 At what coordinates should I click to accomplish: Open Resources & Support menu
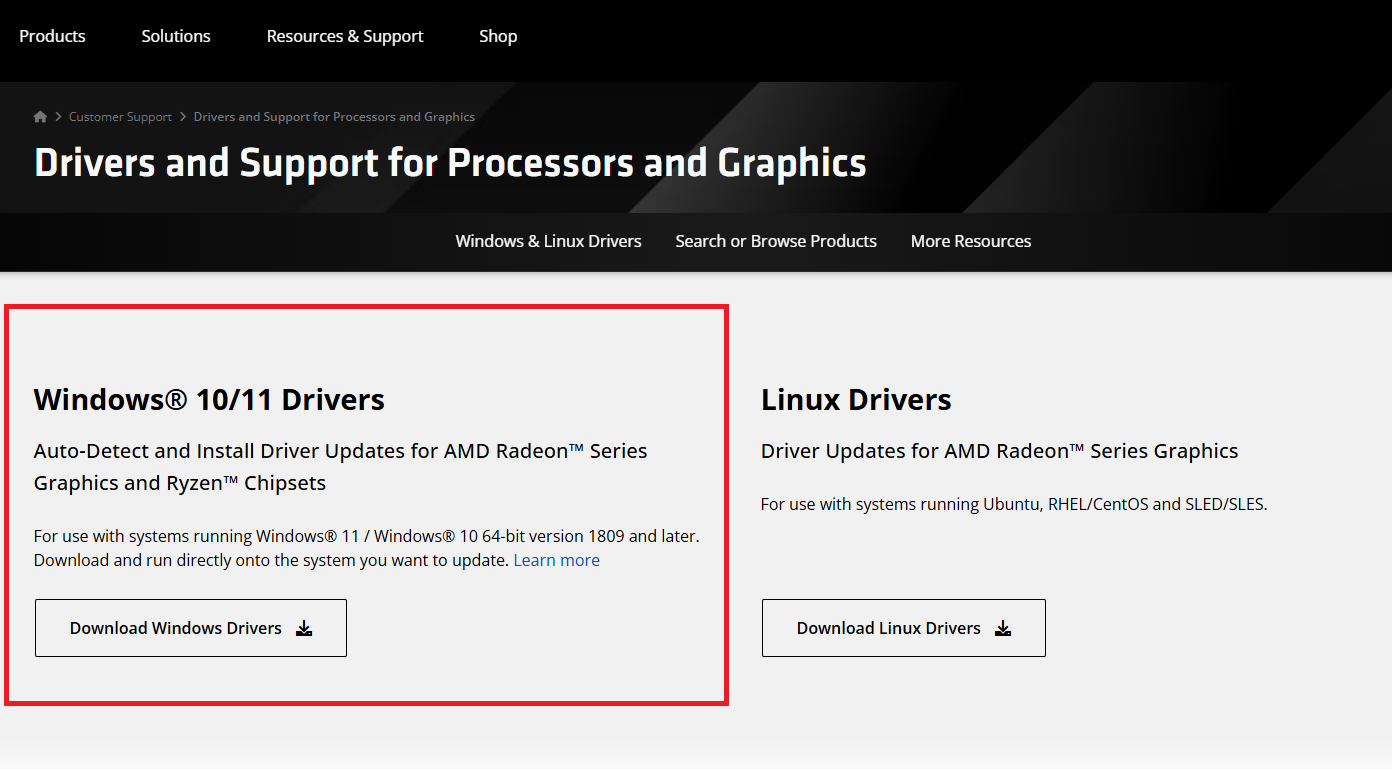[x=345, y=36]
